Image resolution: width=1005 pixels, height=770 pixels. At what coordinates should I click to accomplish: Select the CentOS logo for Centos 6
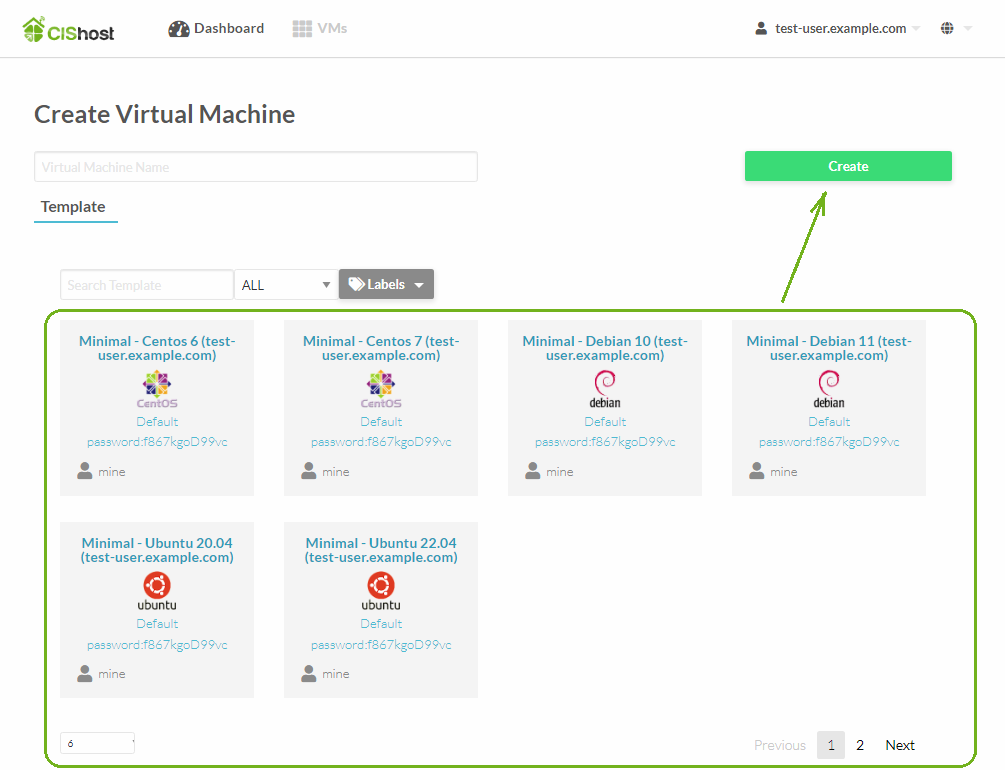157,389
